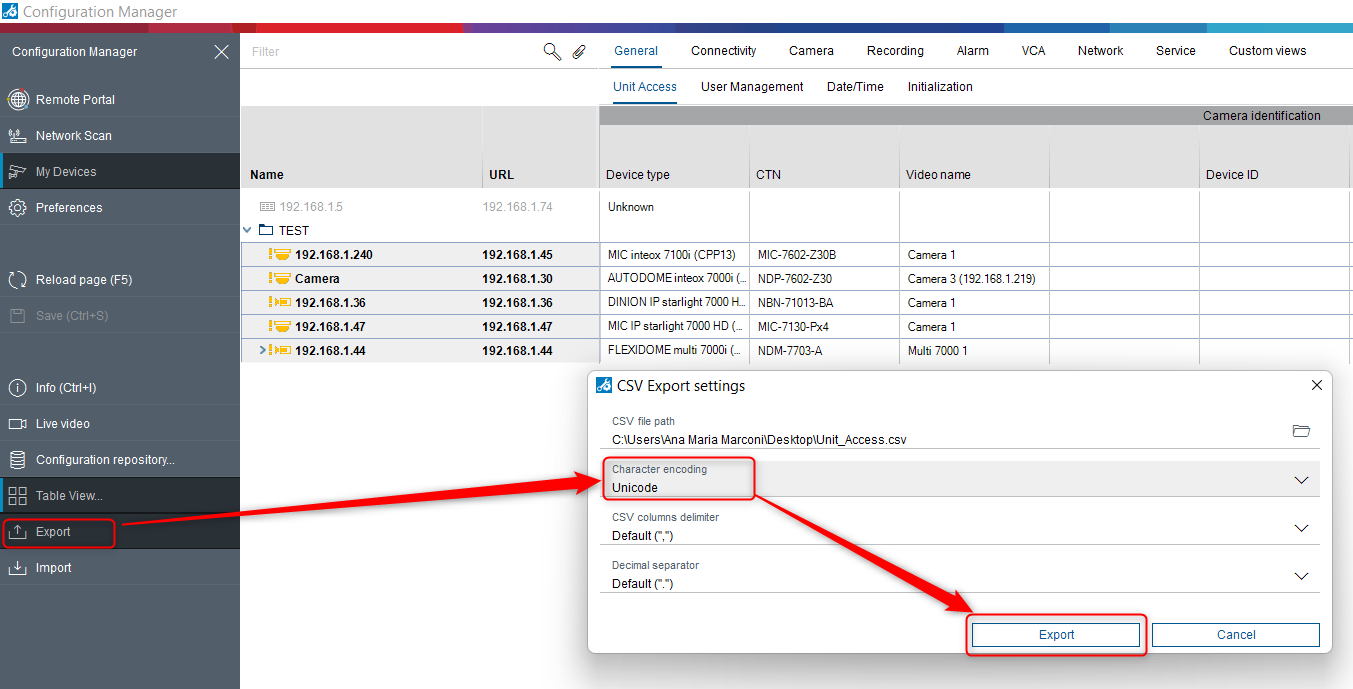Open the Configuration repository icon
This screenshot has width=1353, height=689.
(x=17, y=460)
